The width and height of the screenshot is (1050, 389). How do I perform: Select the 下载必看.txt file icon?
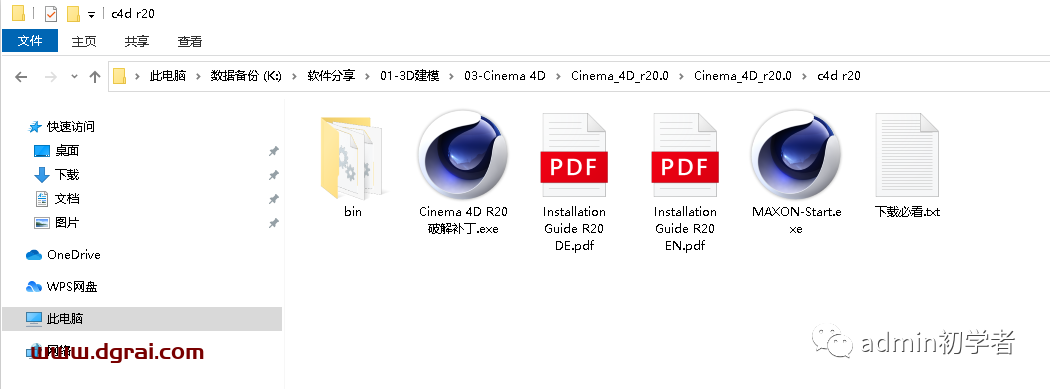(x=907, y=155)
